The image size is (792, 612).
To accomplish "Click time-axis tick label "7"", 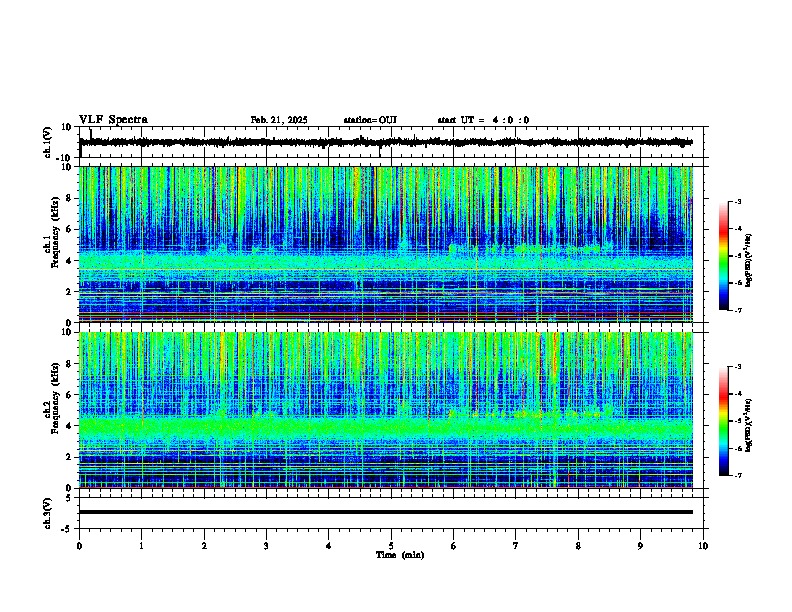I will click(x=516, y=546).
